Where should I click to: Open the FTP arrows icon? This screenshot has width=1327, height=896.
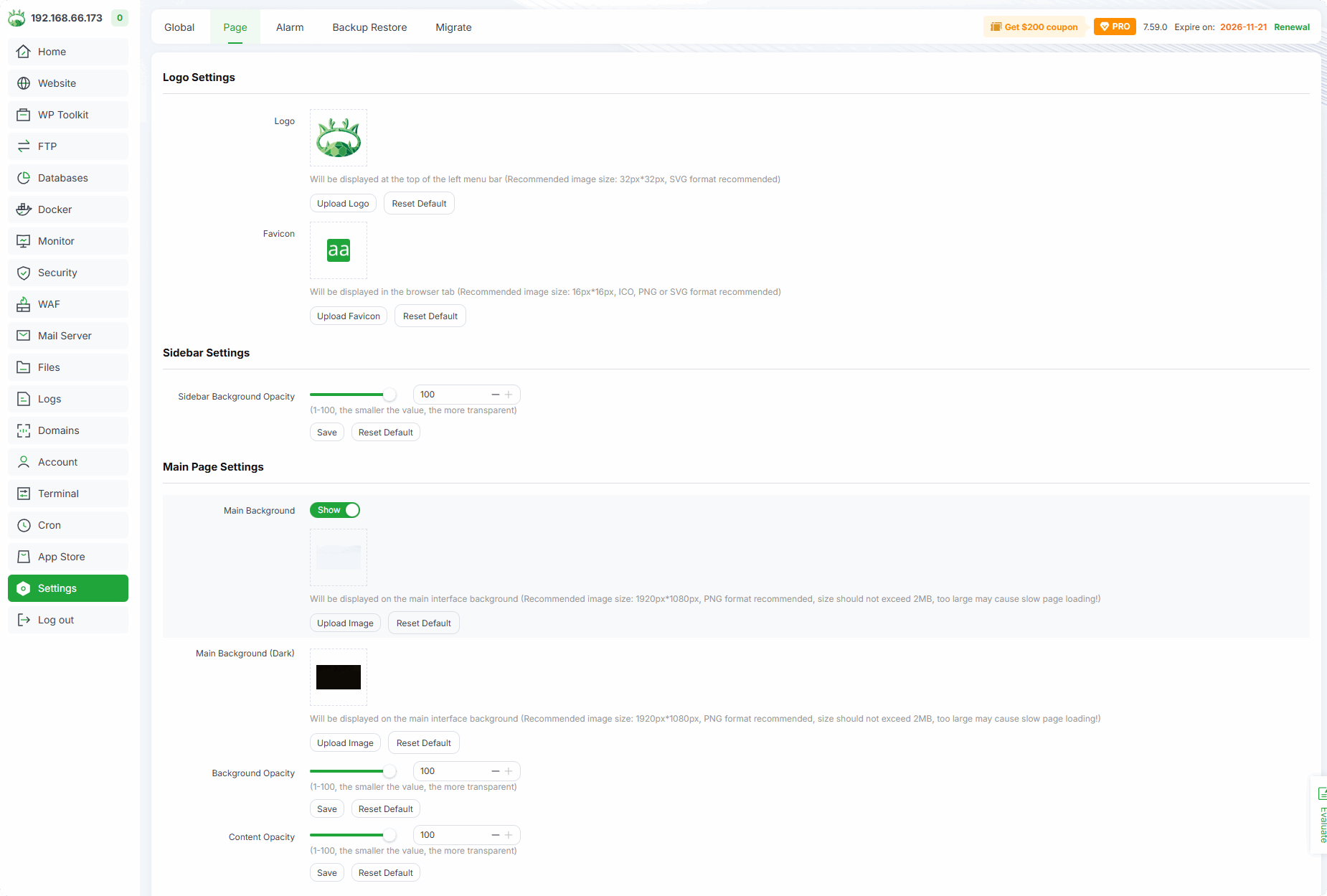[x=24, y=146]
